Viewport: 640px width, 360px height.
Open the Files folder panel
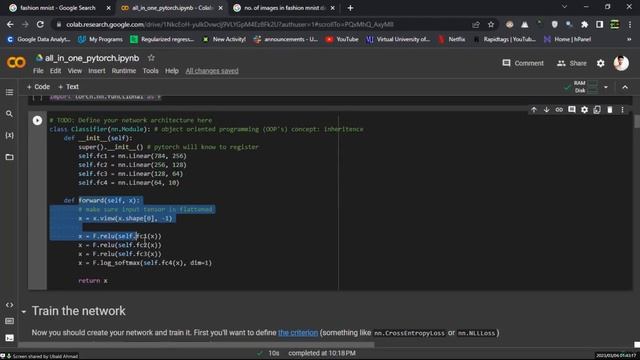point(9,157)
